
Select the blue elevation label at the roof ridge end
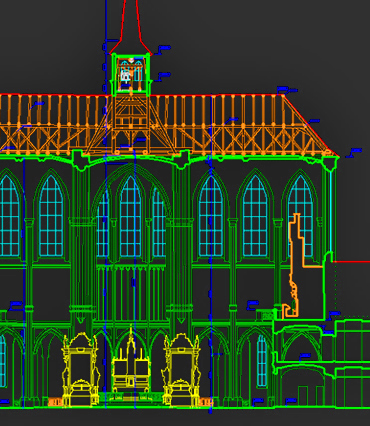tap(286, 89)
